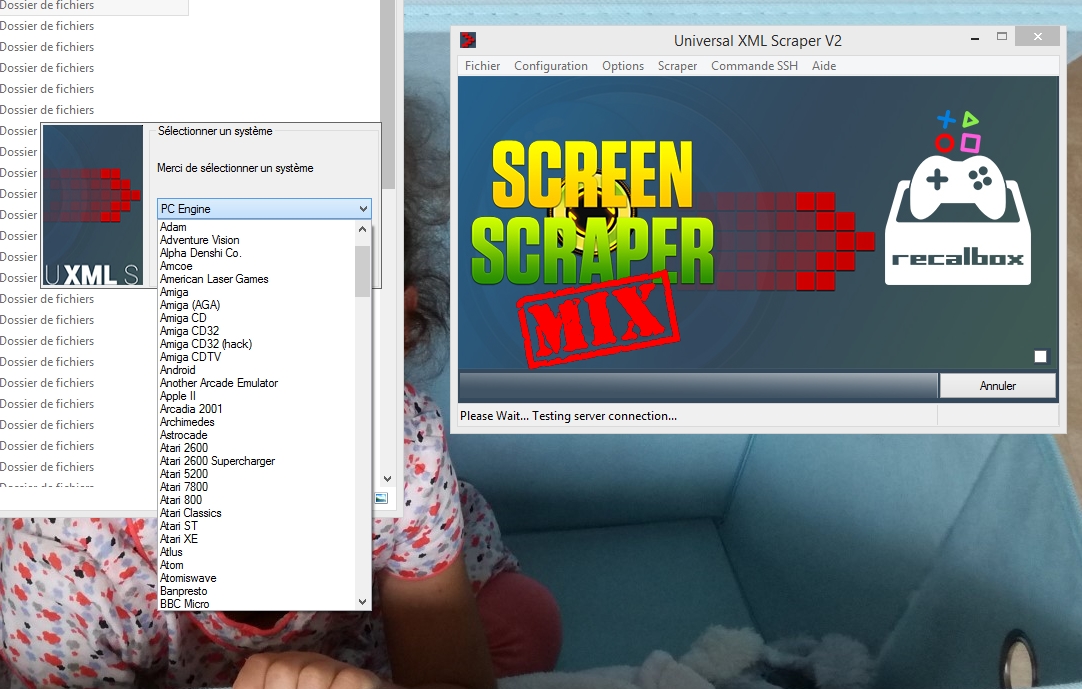1082x689 pixels.
Task: Select Amiga CDTV entry
Action: click(257, 357)
